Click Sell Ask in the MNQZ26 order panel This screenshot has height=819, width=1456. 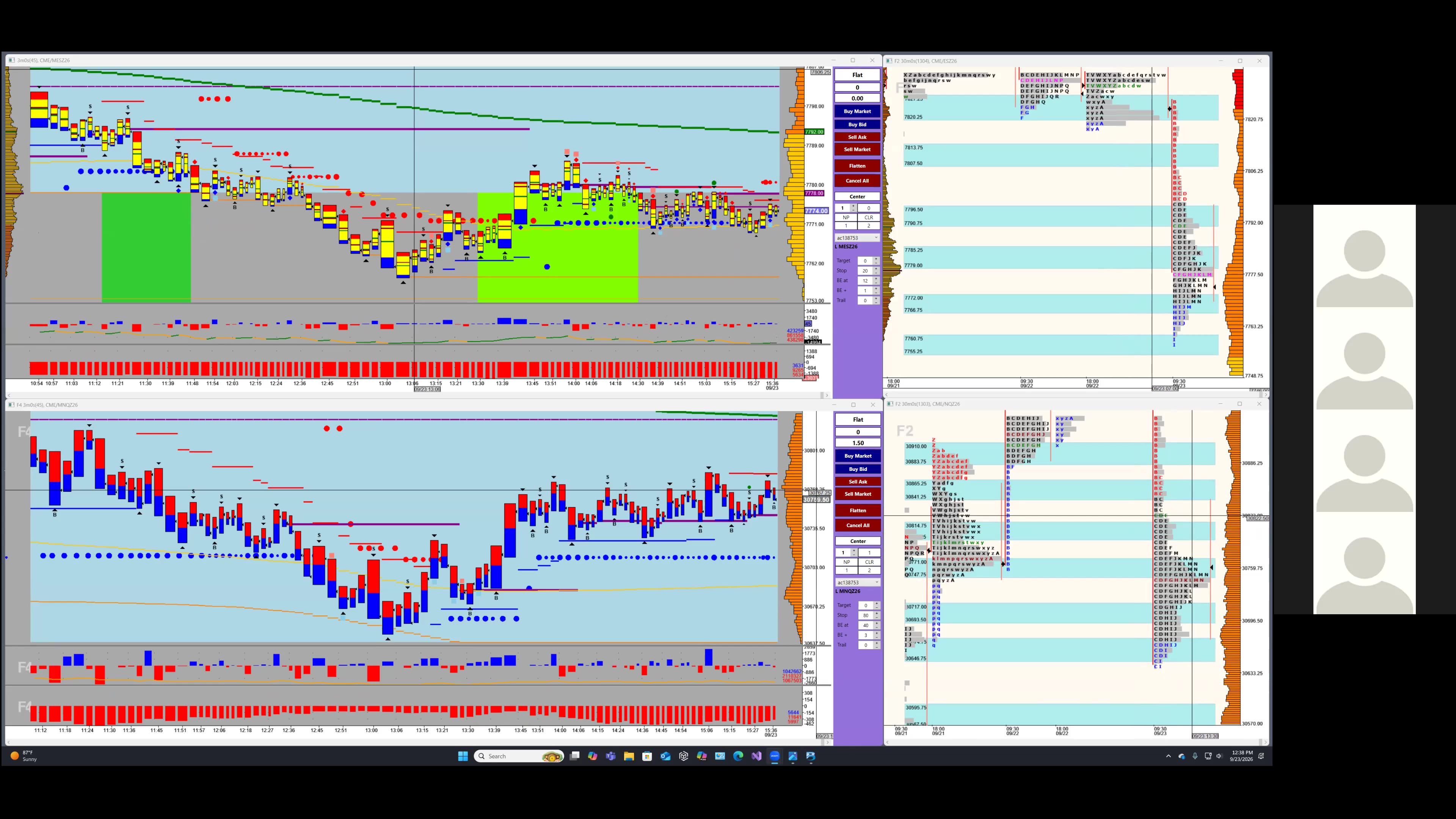(857, 482)
